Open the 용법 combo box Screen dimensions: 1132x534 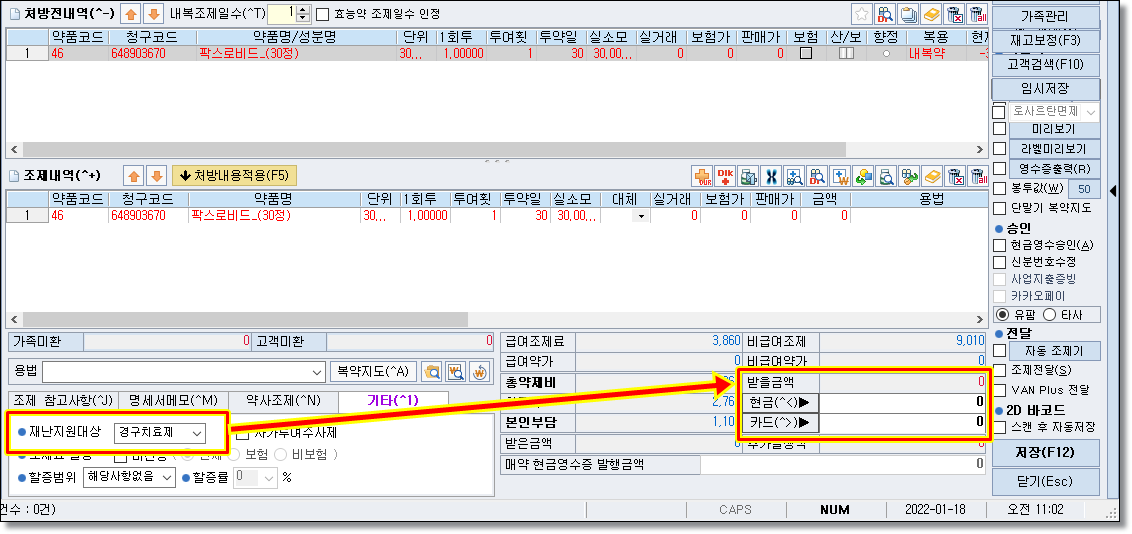(x=316, y=372)
